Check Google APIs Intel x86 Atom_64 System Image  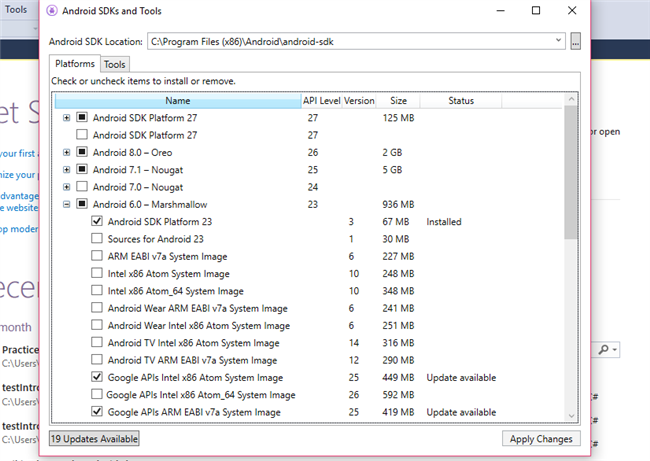97,394
